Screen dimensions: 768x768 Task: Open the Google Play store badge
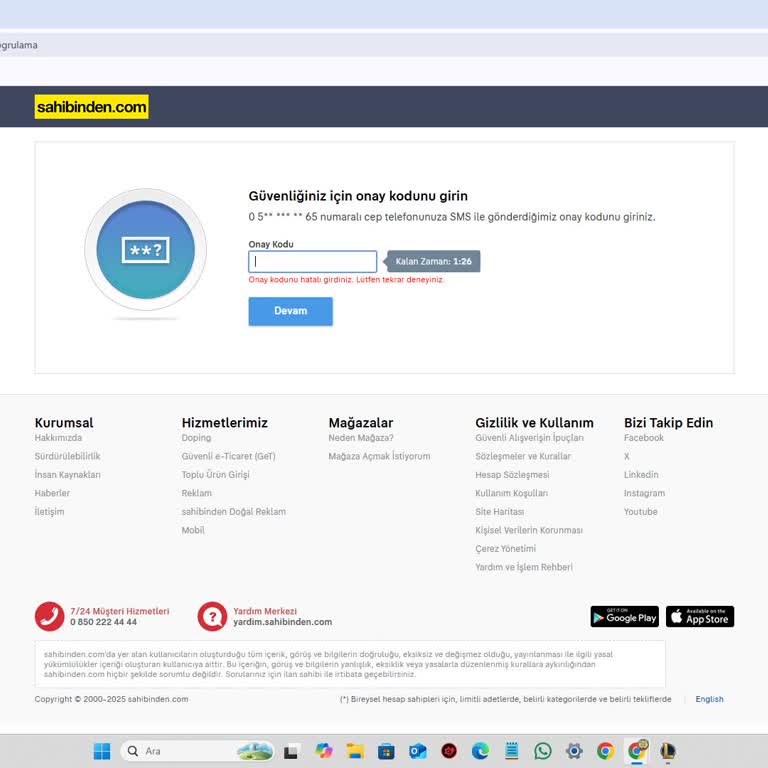click(624, 617)
